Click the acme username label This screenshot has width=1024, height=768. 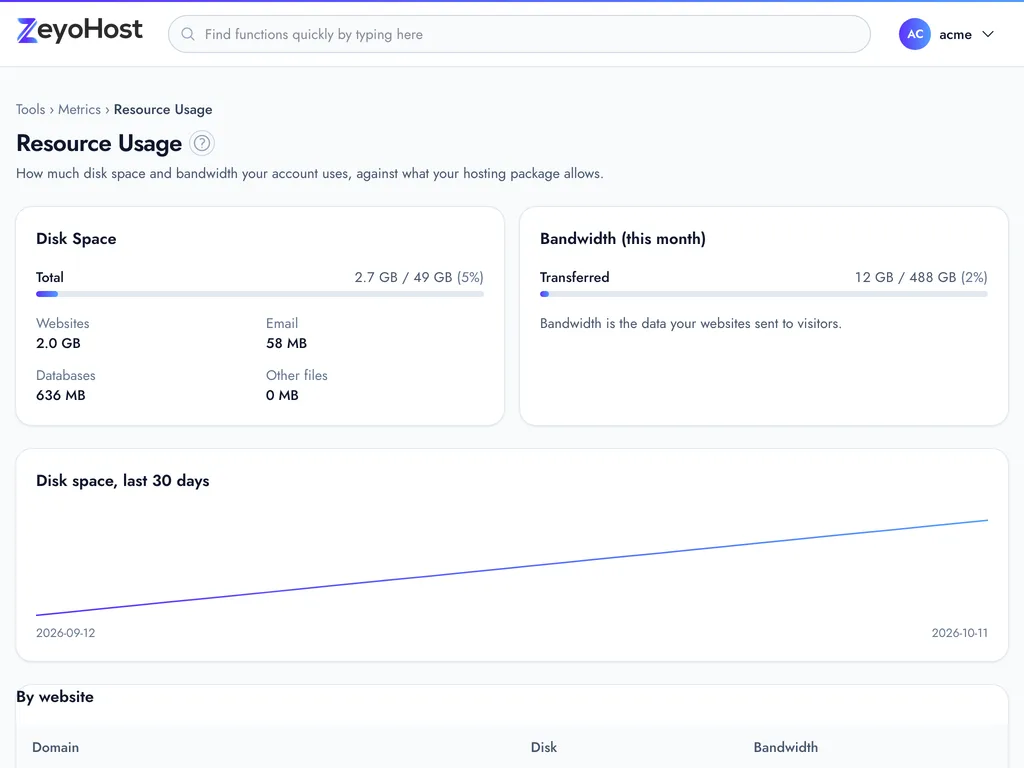(x=955, y=35)
